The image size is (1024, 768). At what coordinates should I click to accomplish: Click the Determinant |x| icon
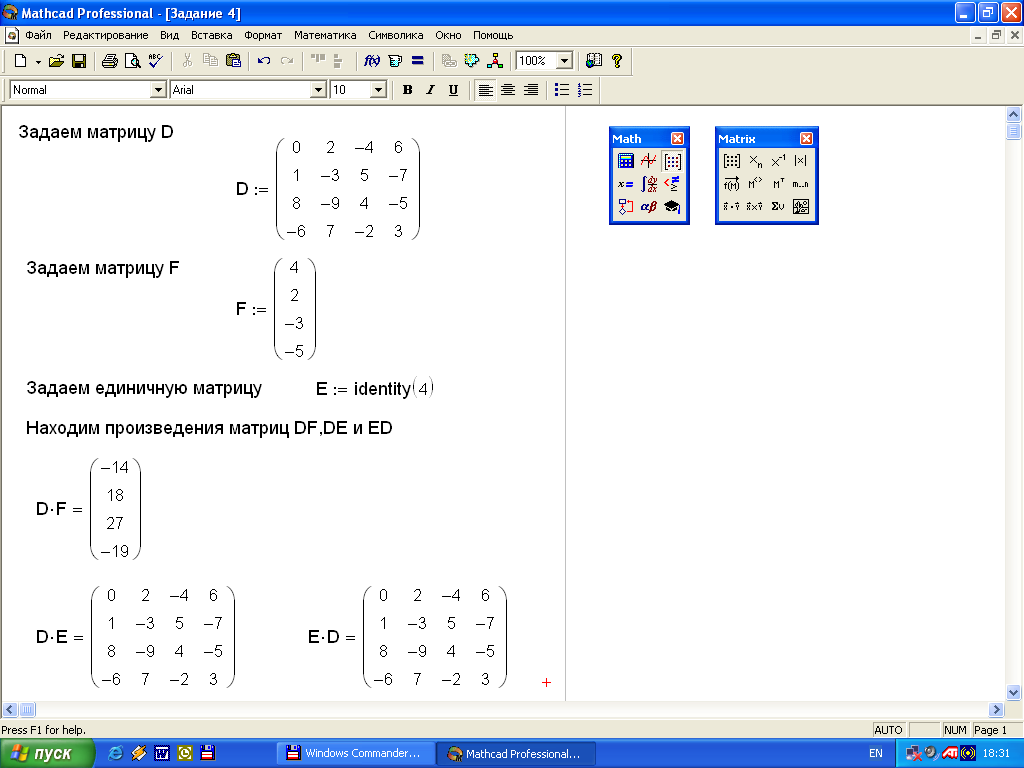(801, 161)
